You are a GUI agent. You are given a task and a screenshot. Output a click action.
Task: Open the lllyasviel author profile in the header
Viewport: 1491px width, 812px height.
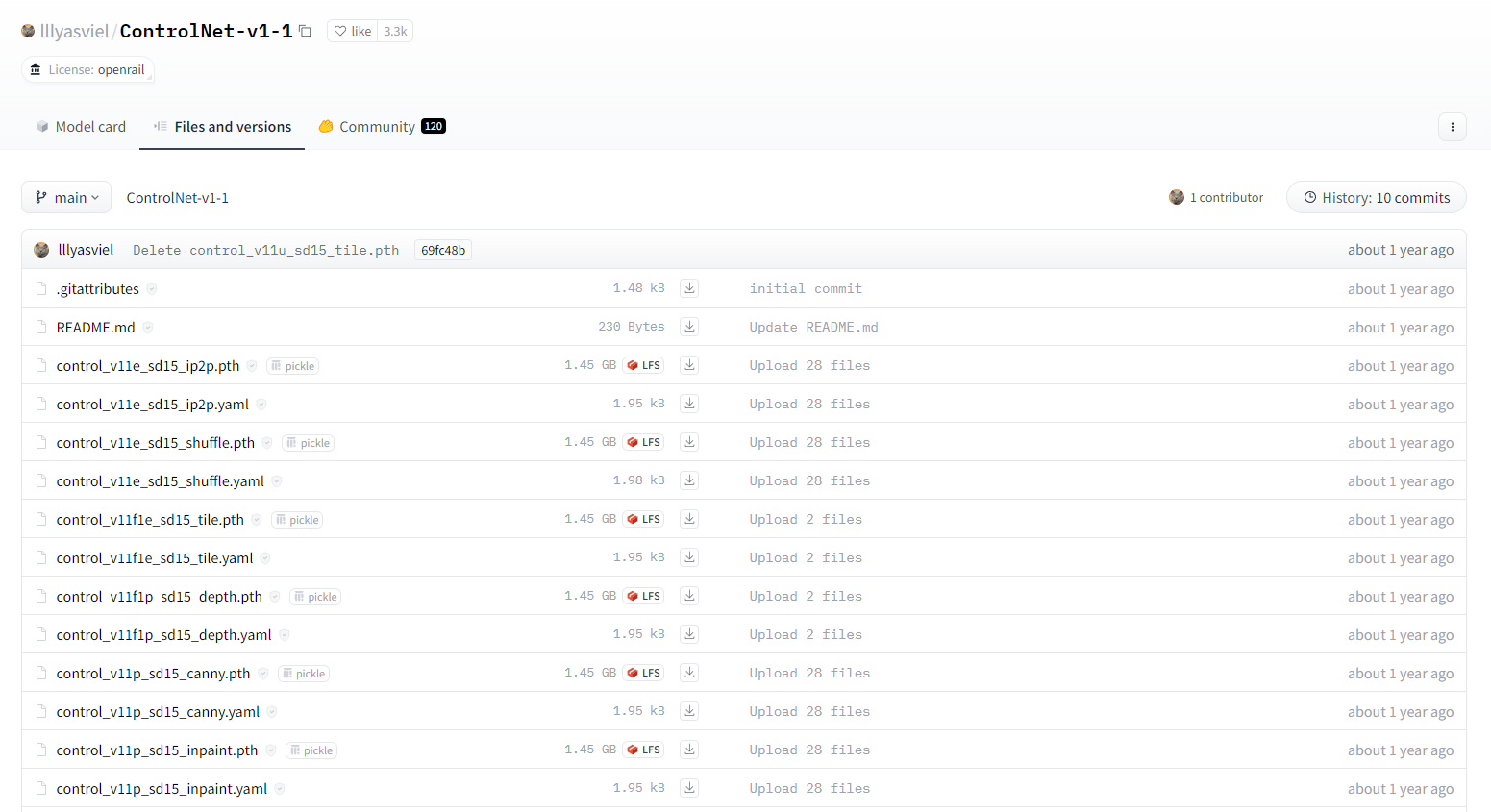tap(74, 31)
